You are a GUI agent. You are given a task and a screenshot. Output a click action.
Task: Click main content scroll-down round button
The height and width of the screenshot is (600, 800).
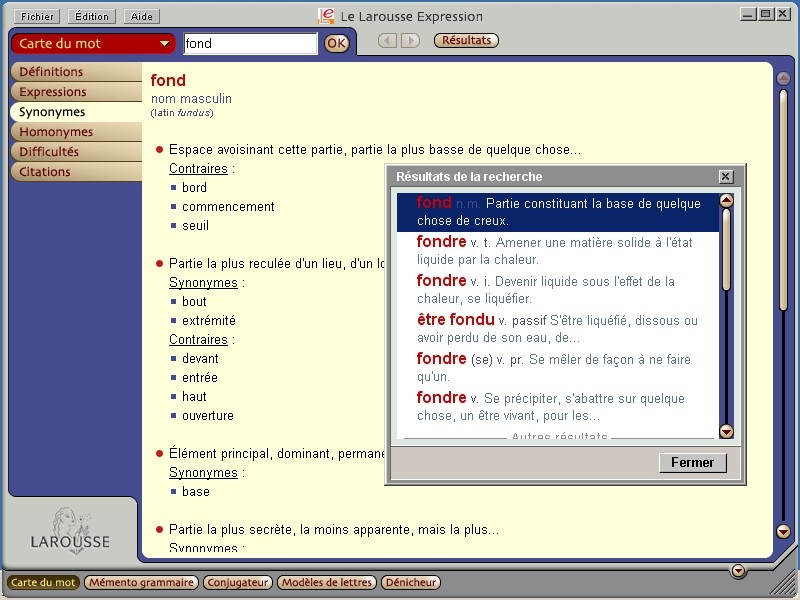[783, 532]
